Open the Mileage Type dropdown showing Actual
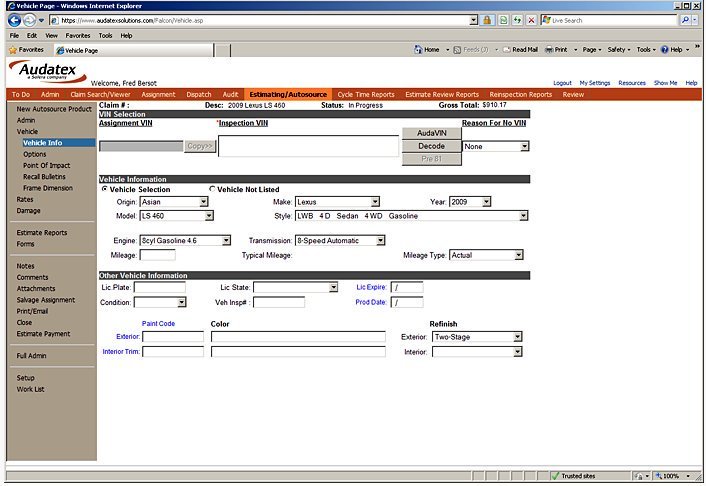The image size is (706, 486). 486,255
